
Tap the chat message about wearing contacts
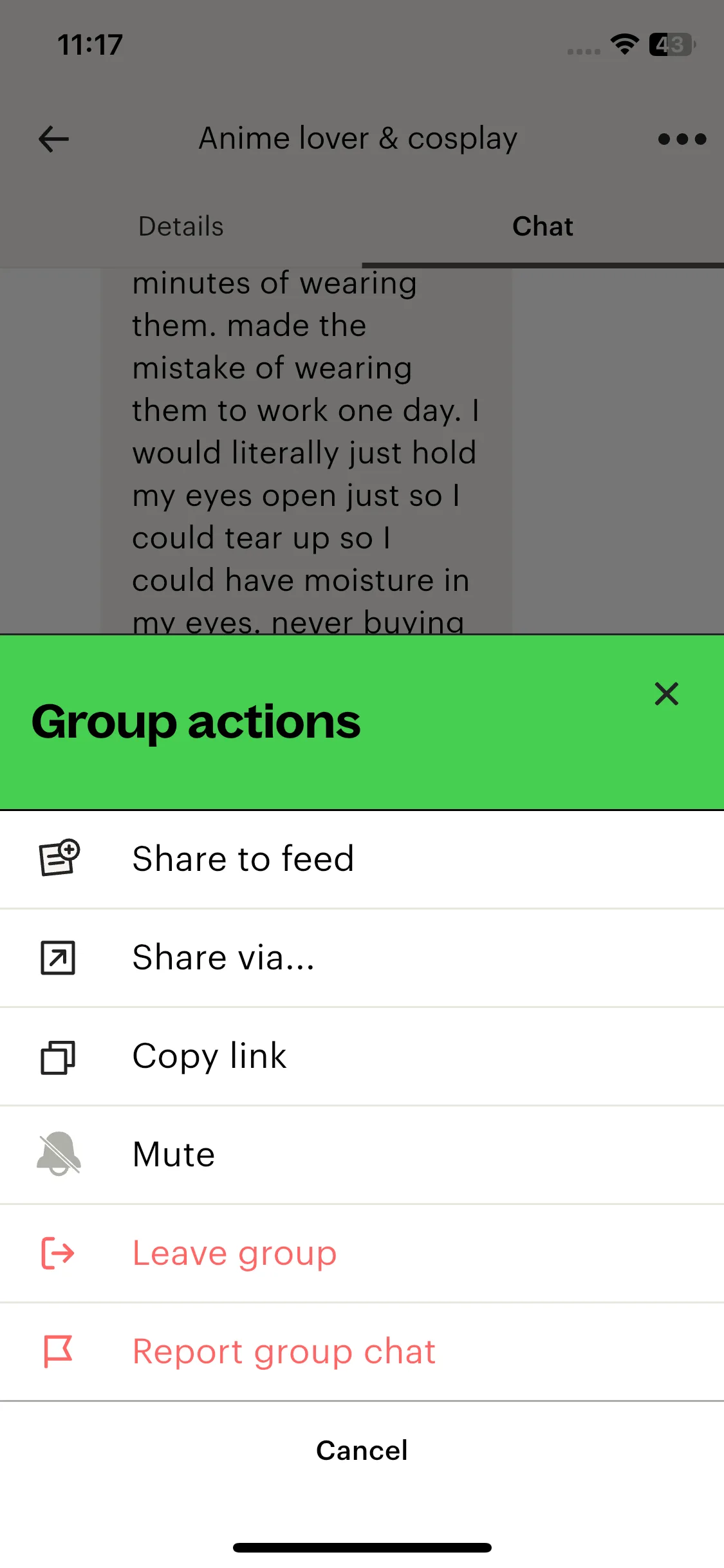[x=306, y=451]
